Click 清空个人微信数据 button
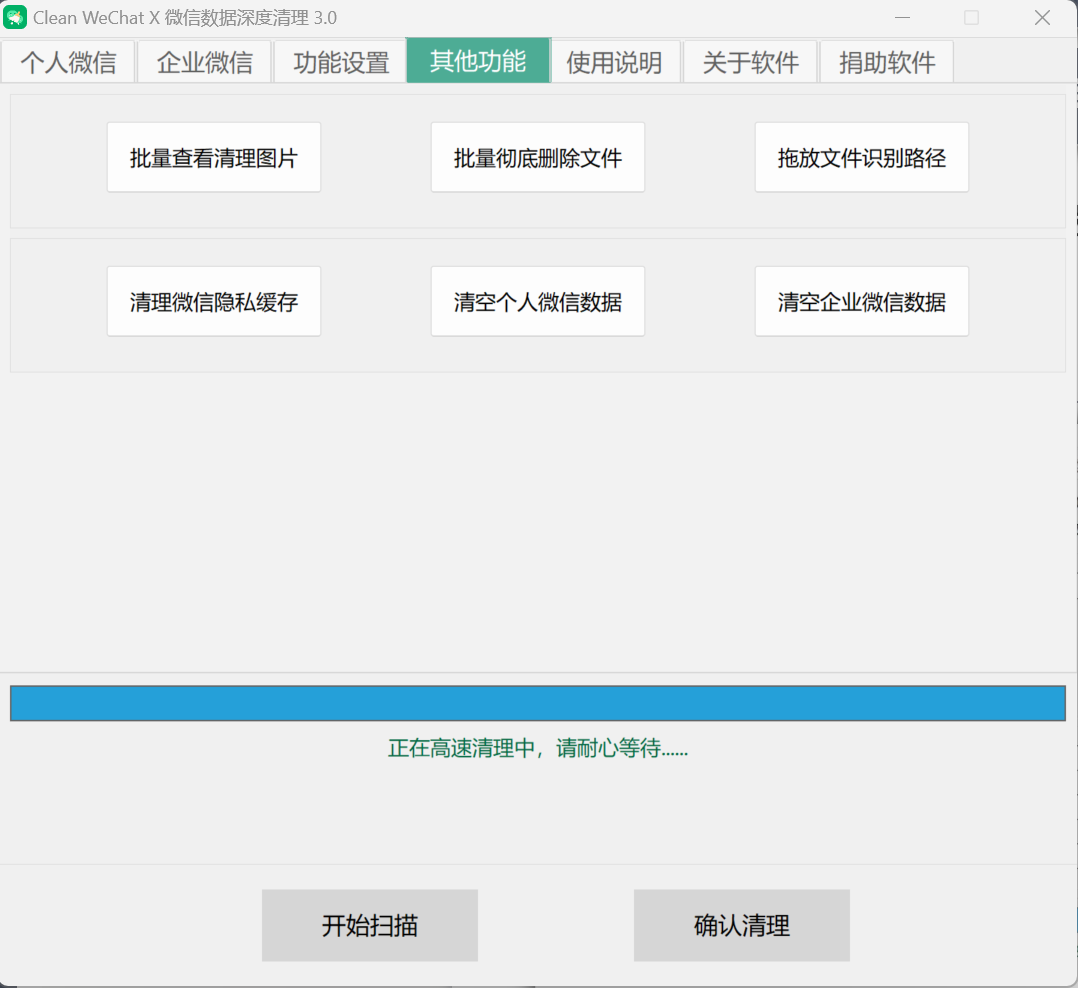 pyautogui.click(x=538, y=301)
